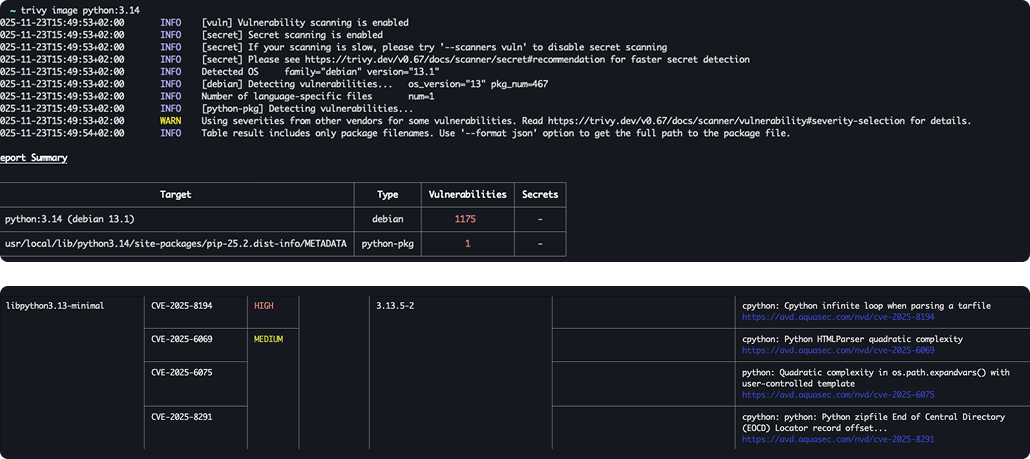Click the Target column header
The width and height of the screenshot is (1030, 459).
(176, 194)
